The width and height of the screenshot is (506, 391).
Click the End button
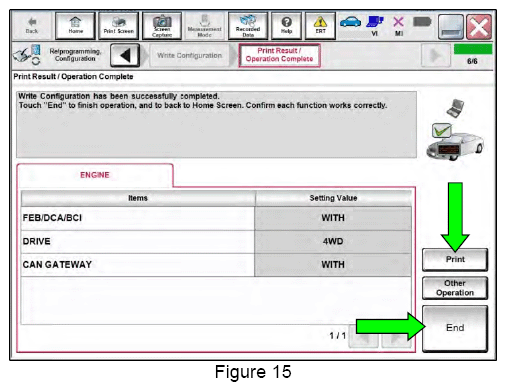pos(455,328)
